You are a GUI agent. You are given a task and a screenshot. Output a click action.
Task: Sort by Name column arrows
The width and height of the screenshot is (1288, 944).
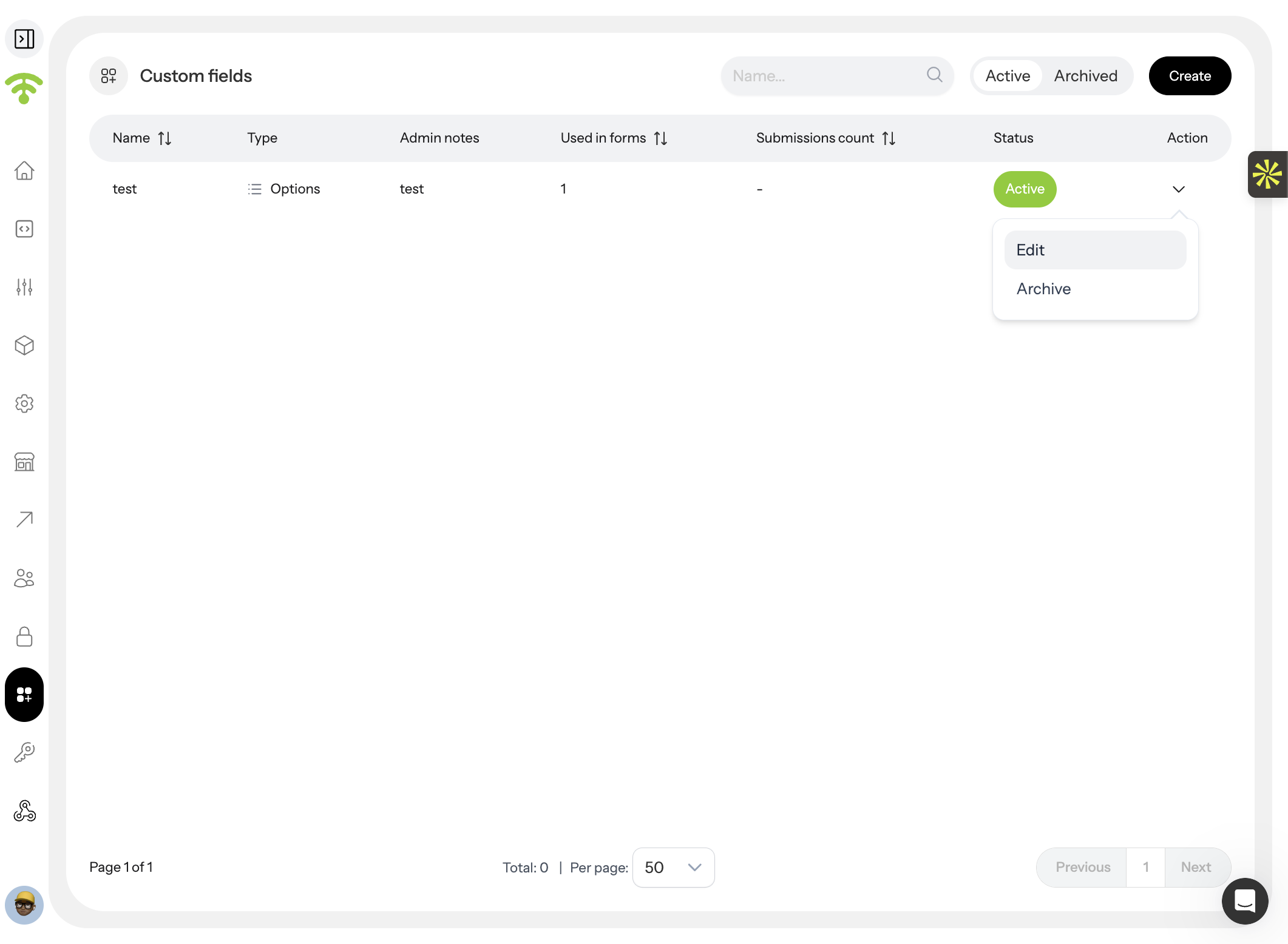(x=164, y=138)
